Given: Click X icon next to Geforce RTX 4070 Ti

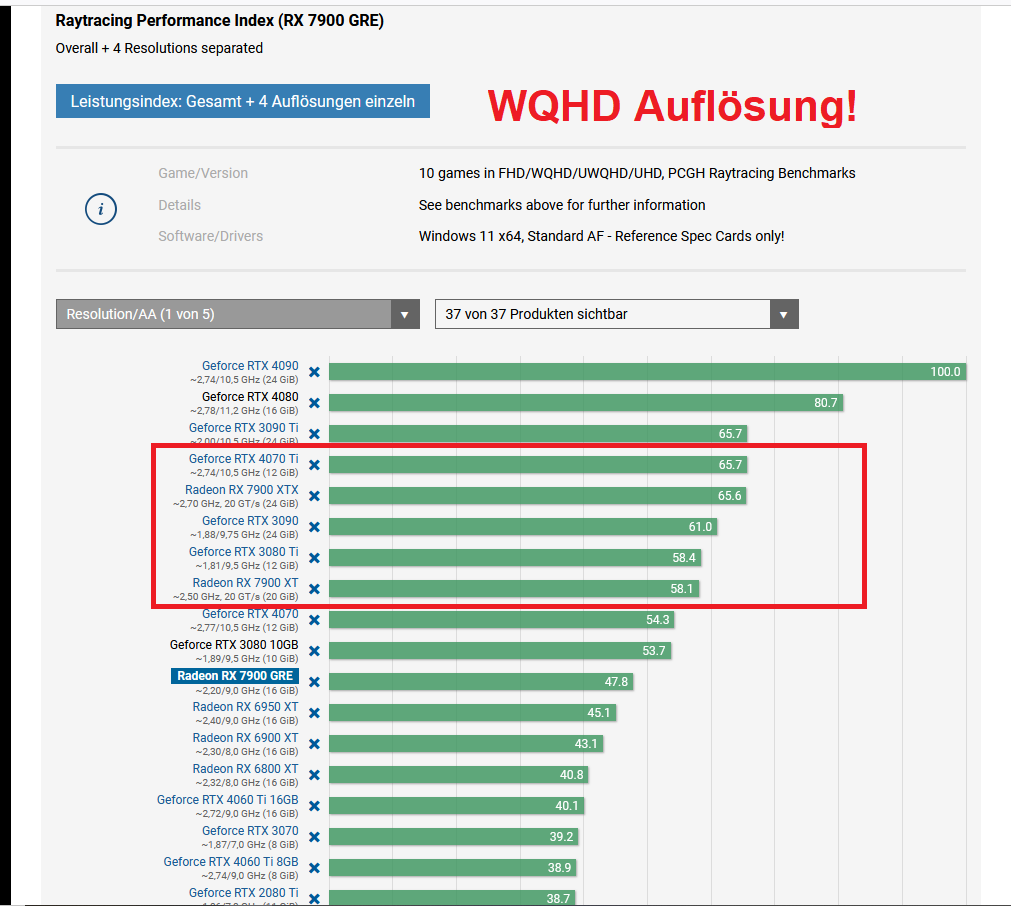Looking at the screenshot, I should (314, 465).
